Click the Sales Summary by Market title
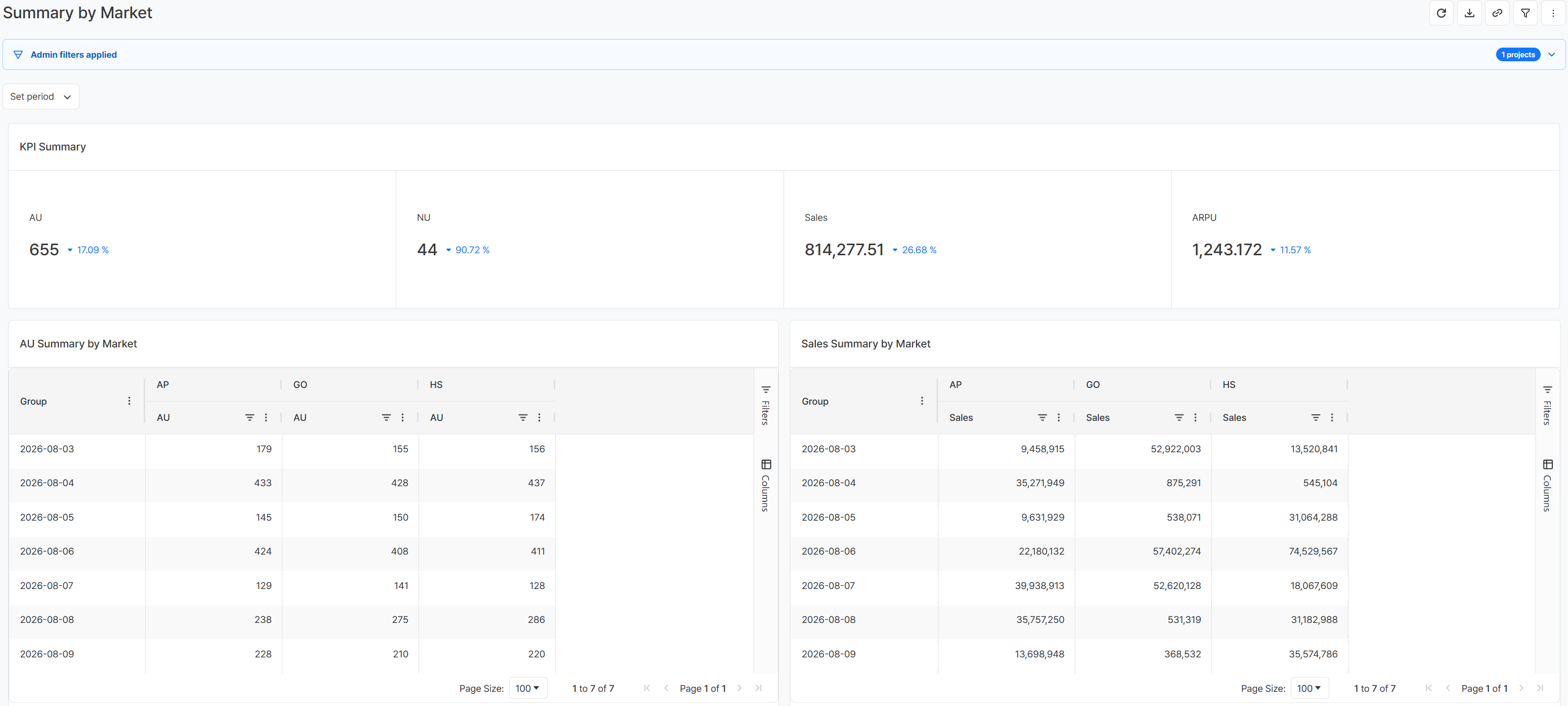The width and height of the screenshot is (1568, 706). click(x=865, y=343)
